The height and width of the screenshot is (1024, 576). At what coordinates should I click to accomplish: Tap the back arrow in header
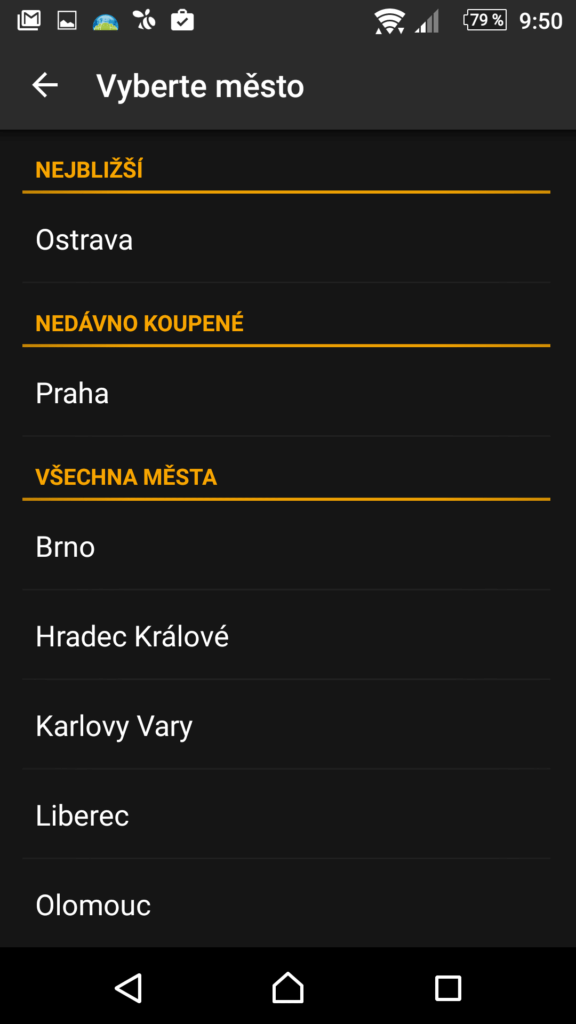(x=45, y=86)
